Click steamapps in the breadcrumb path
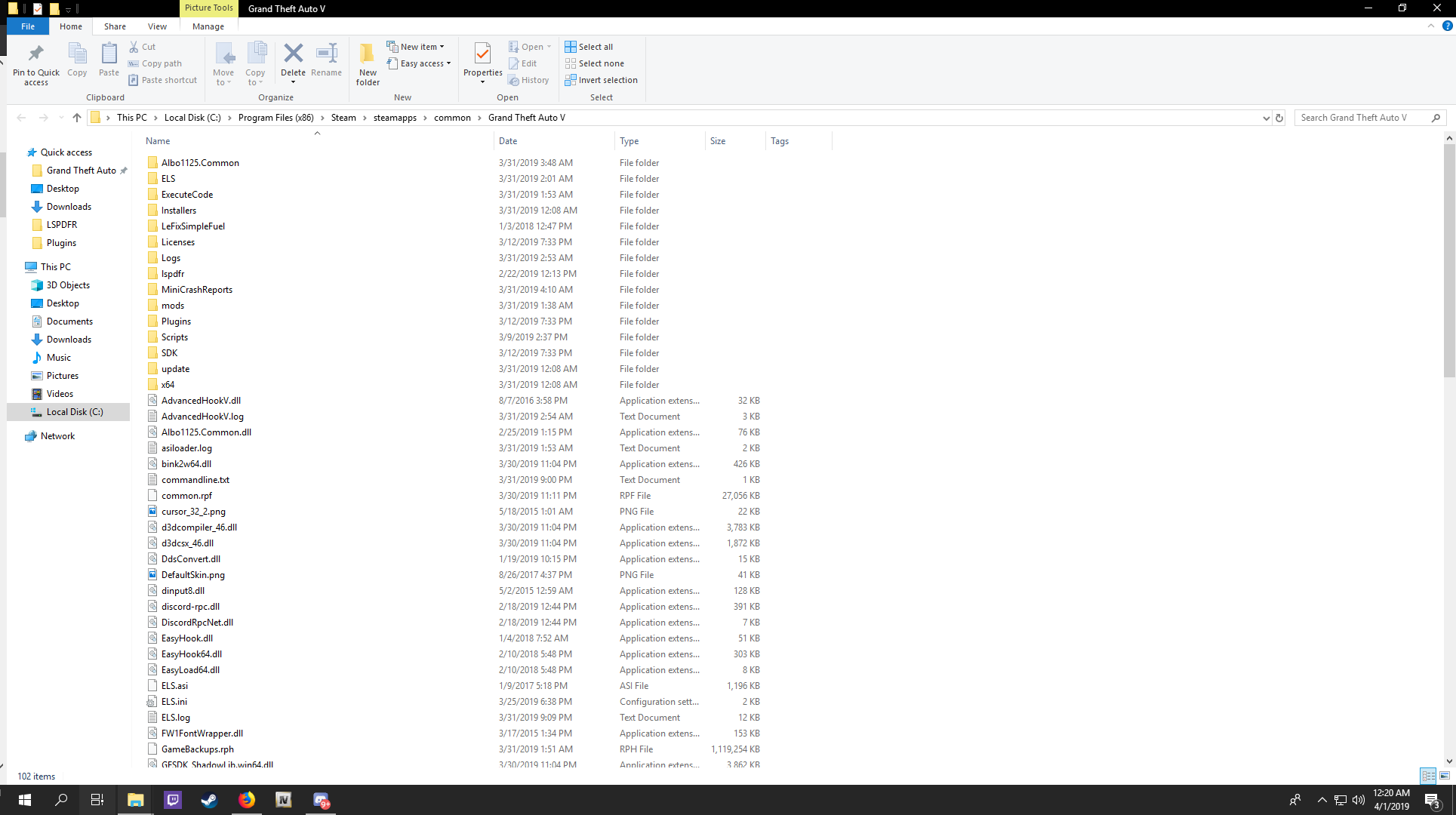1456x815 pixels. pyautogui.click(x=394, y=118)
